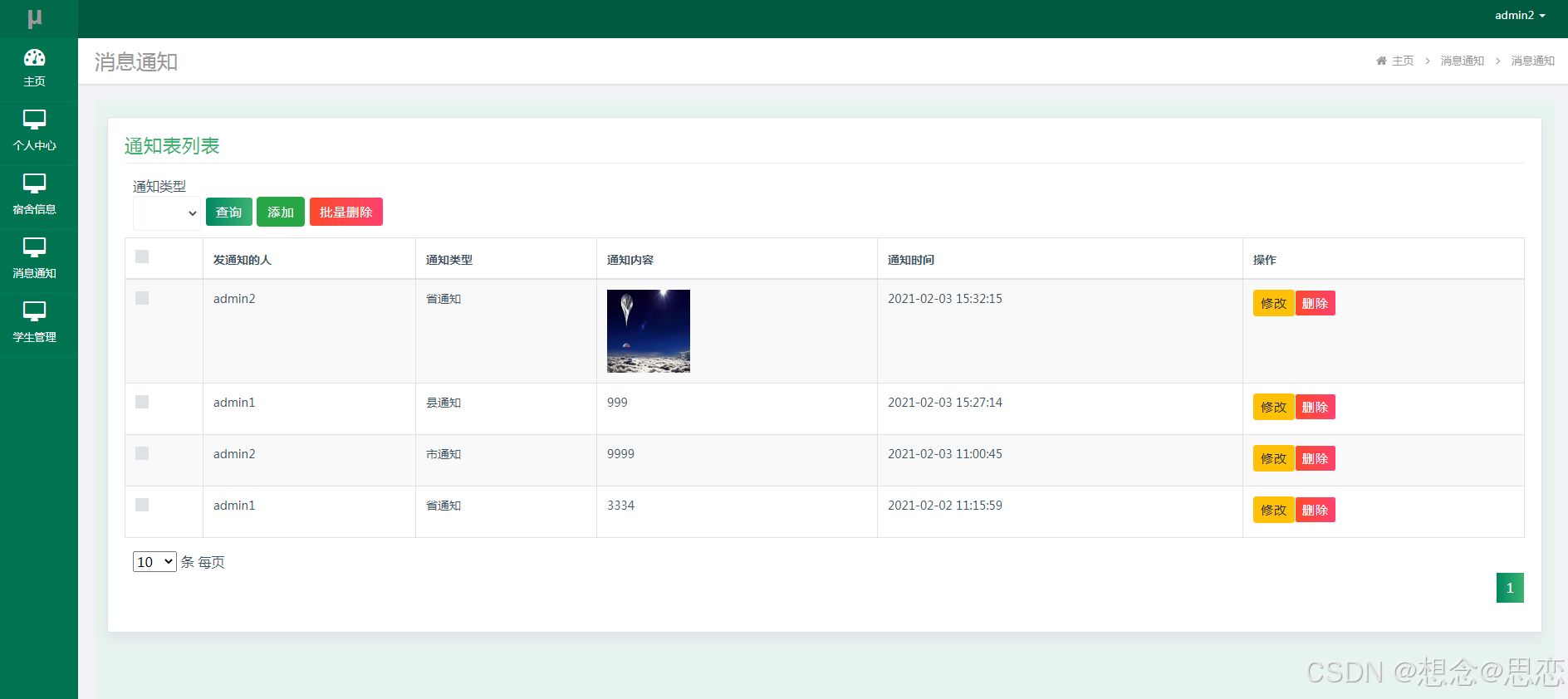Image resolution: width=1568 pixels, height=699 pixels.
Task: Click the content cell 3334
Action: tap(620, 506)
